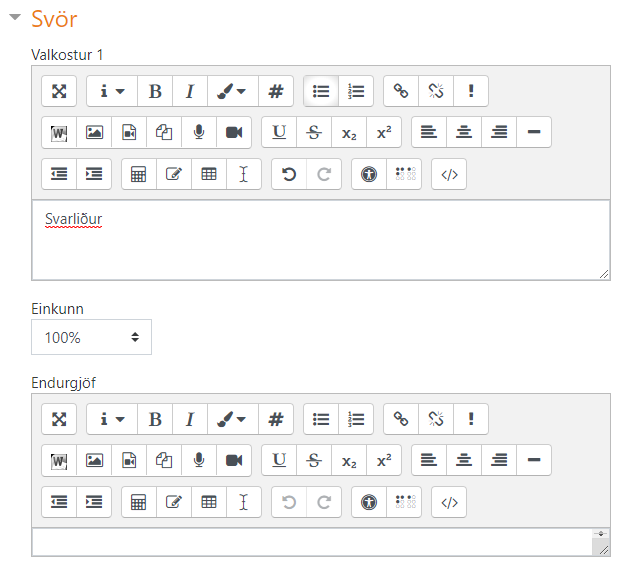Open the equation editor in Valkostur 1 toolbar
The image size is (625, 568).
pyautogui.click(x=139, y=173)
